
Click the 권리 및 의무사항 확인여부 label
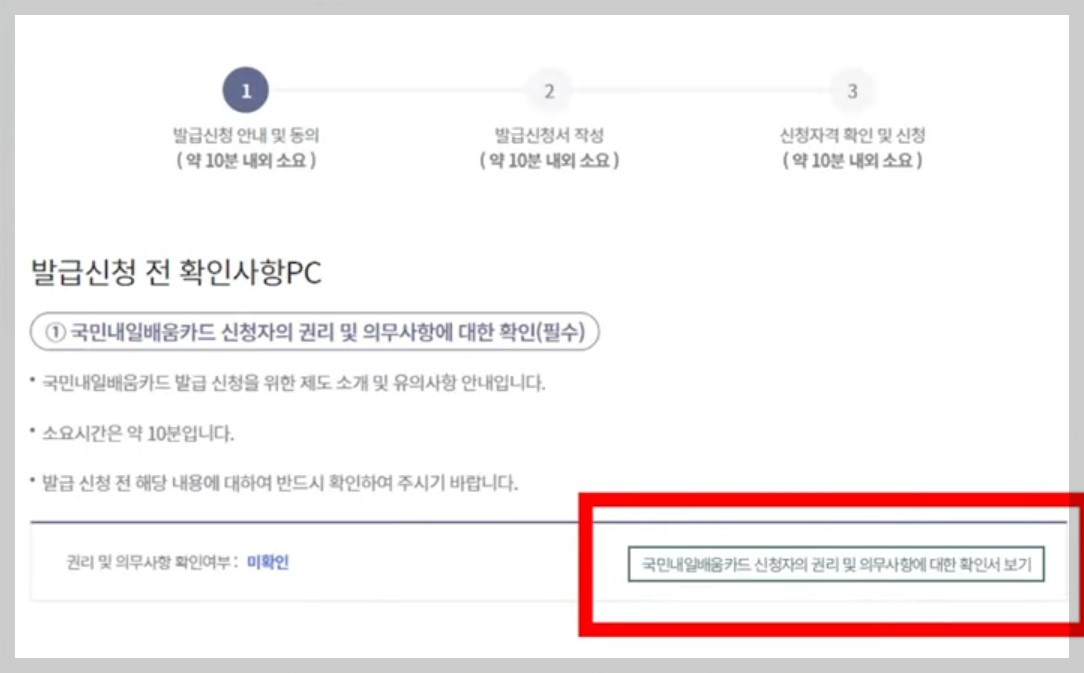pos(152,562)
